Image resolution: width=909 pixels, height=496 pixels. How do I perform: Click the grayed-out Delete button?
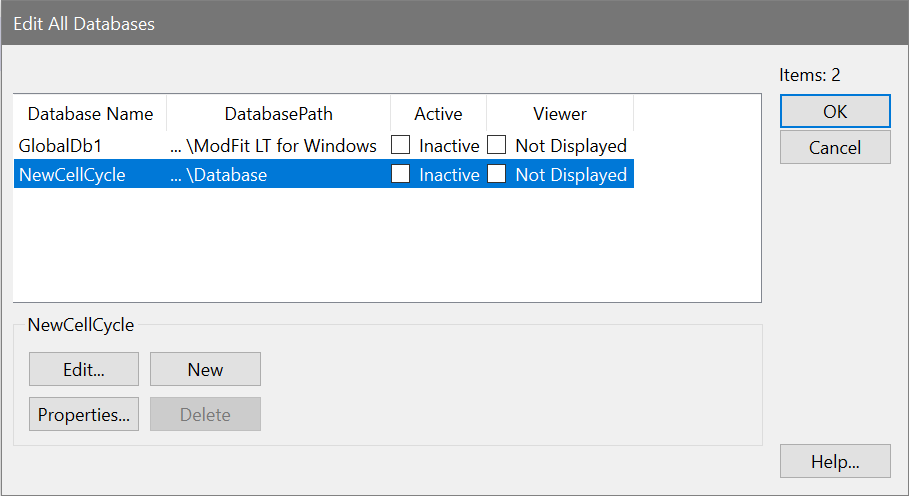[x=205, y=414]
